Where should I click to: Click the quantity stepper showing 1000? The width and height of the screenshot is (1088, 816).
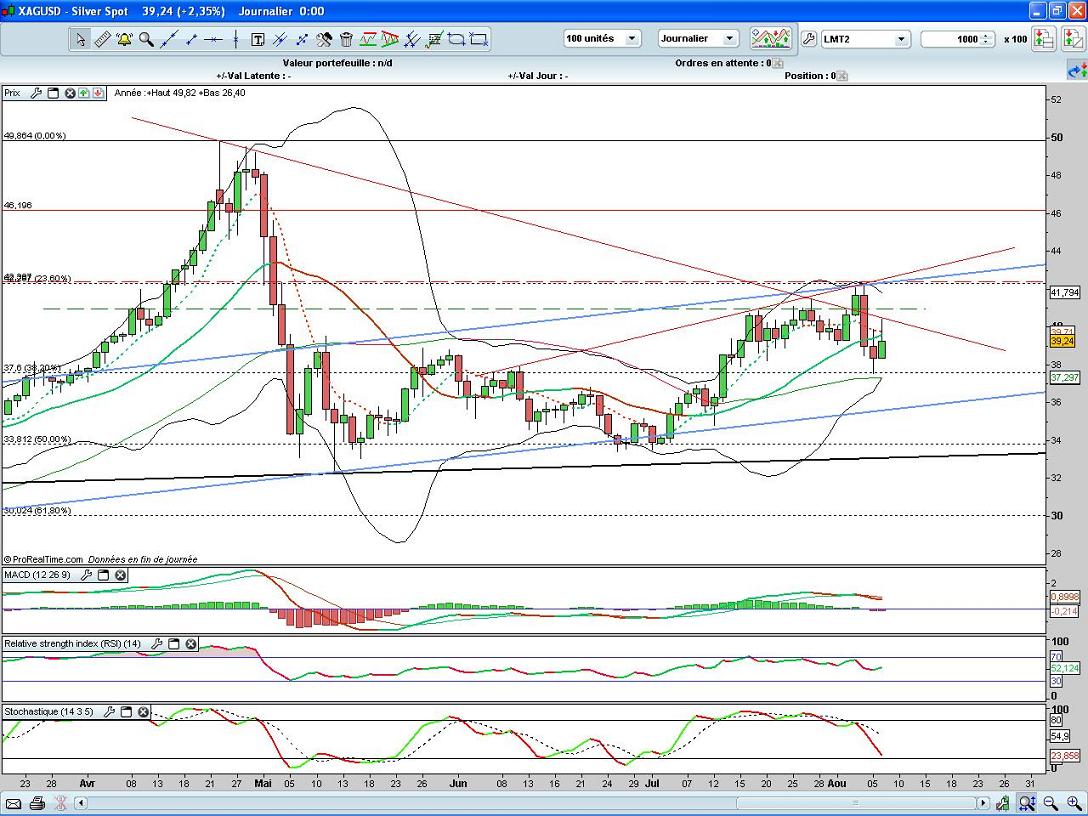(987, 39)
